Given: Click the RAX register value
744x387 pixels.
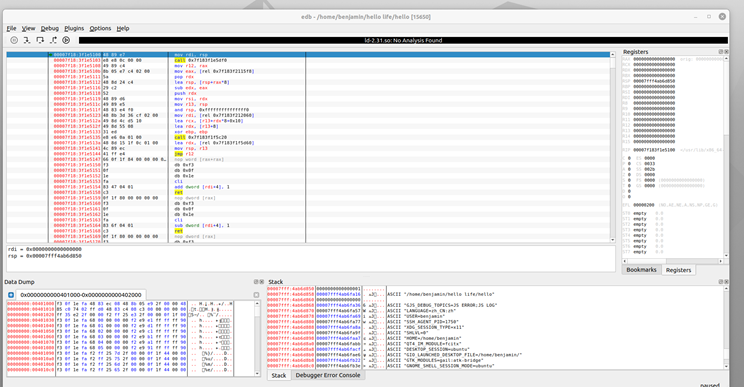Looking at the screenshot, I should (654, 59).
